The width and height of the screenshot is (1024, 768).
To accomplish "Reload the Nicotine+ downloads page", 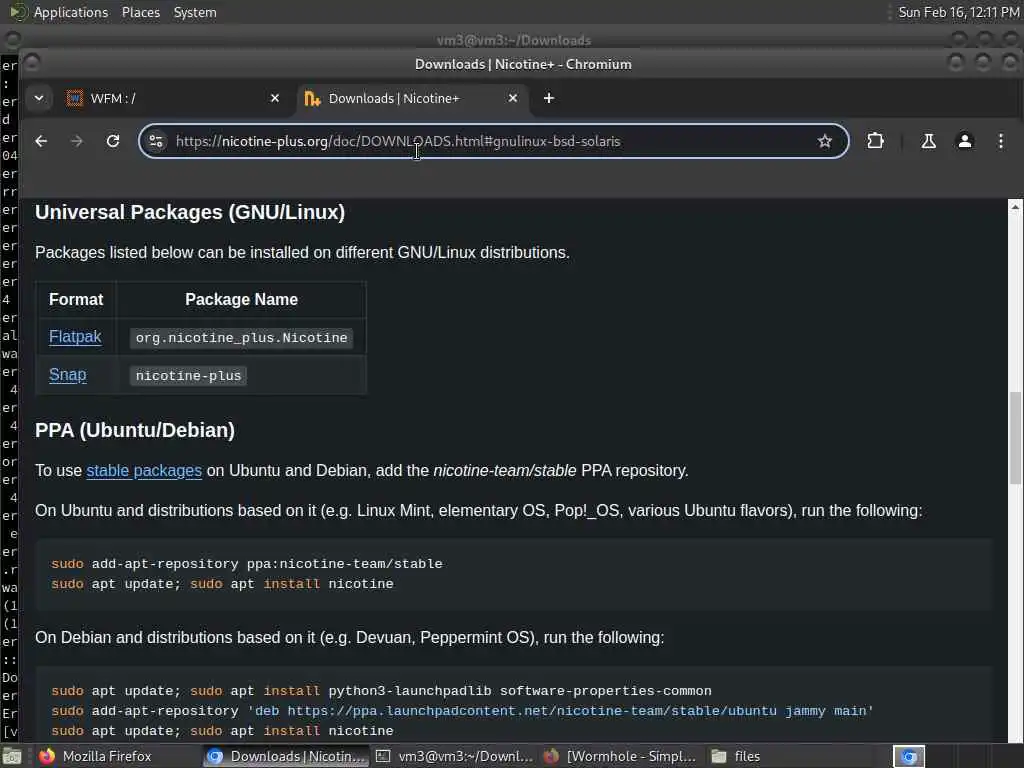I will [113, 141].
